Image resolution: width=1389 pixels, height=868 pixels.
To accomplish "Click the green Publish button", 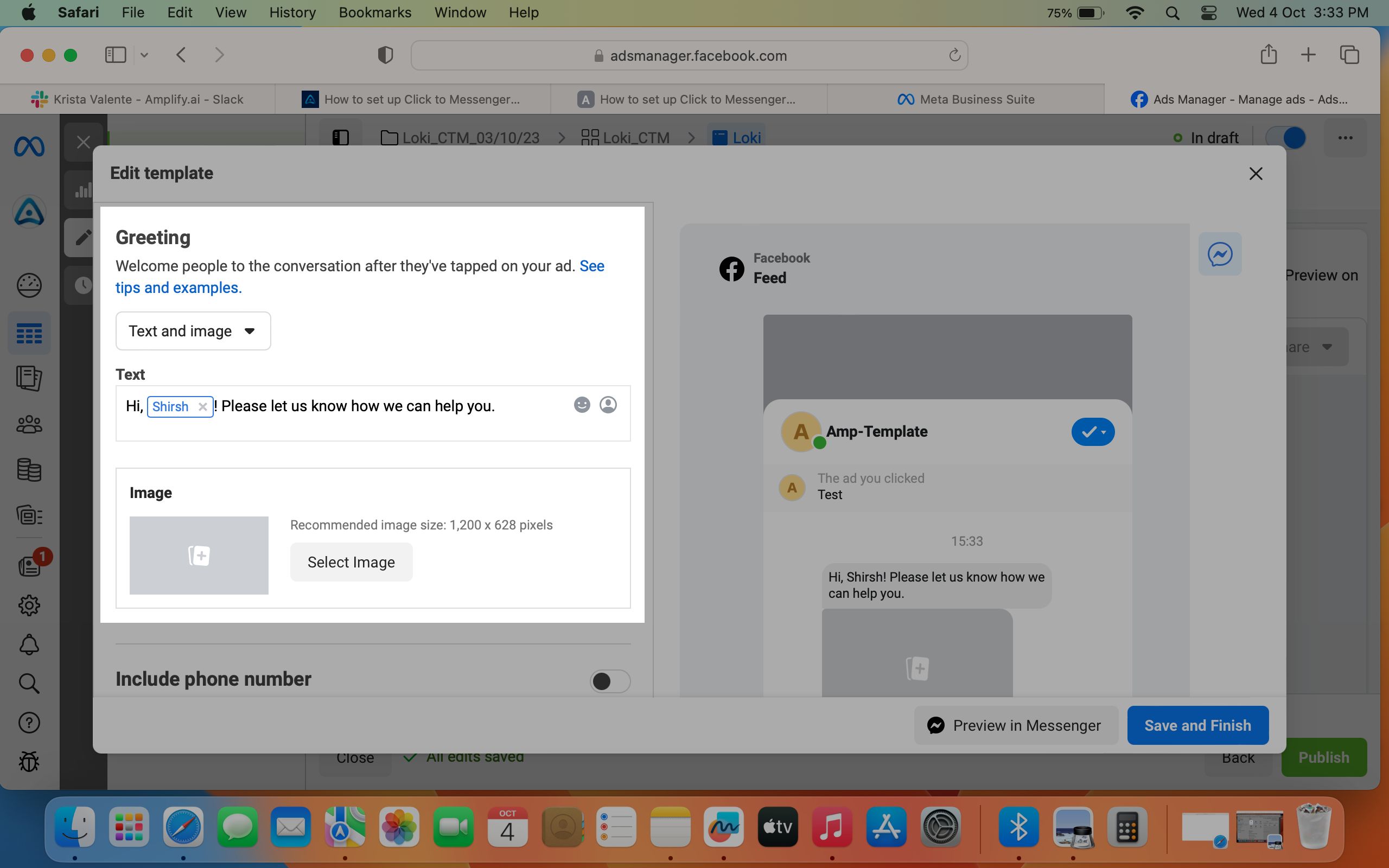I will tap(1323, 757).
